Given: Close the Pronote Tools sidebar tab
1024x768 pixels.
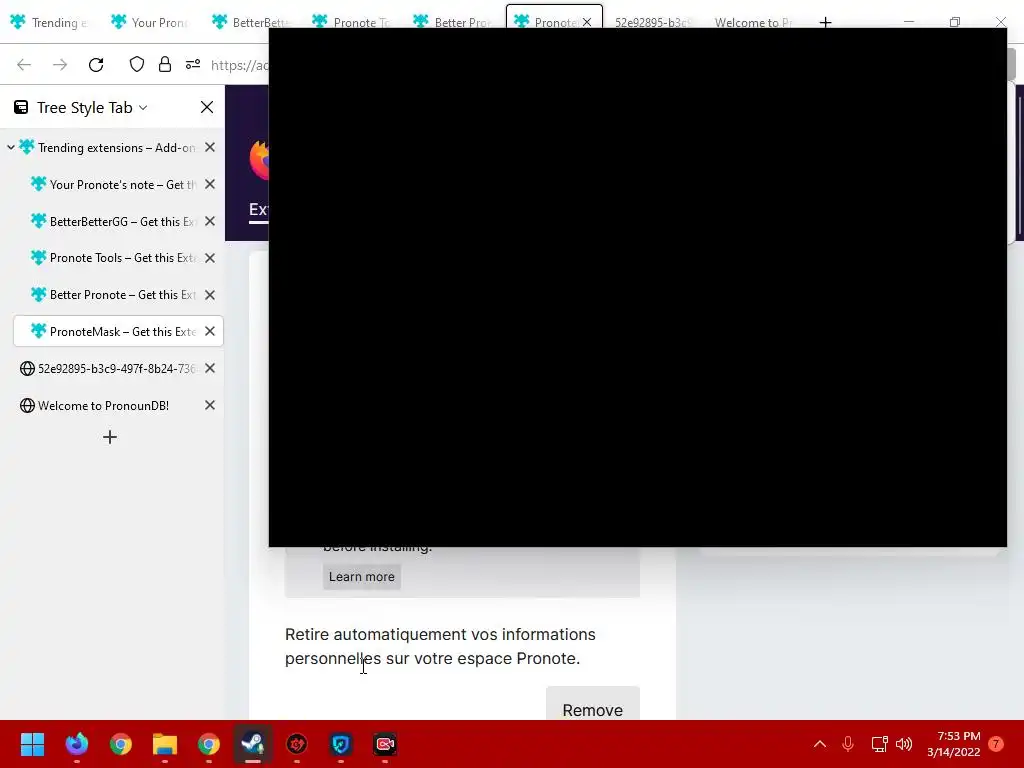Looking at the screenshot, I should [x=210, y=258].
